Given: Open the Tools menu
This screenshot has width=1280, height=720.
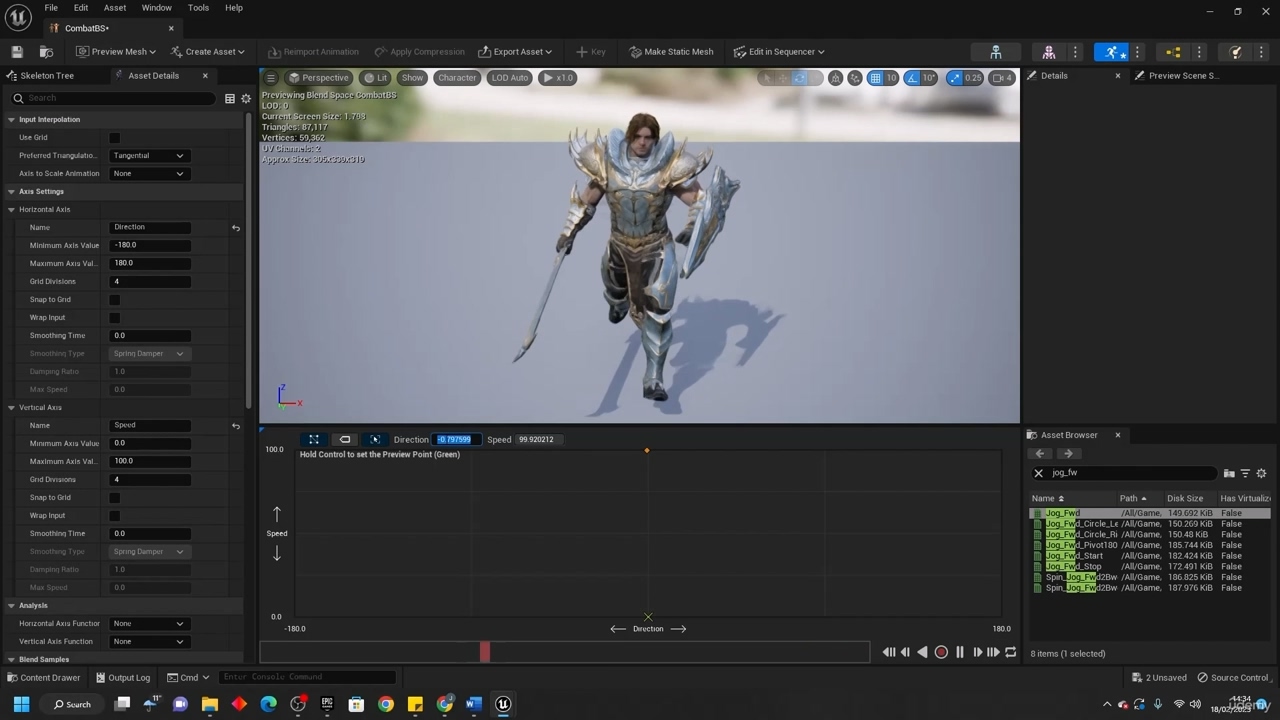Looking at the screenshot, I should click(x=198, y=8).
